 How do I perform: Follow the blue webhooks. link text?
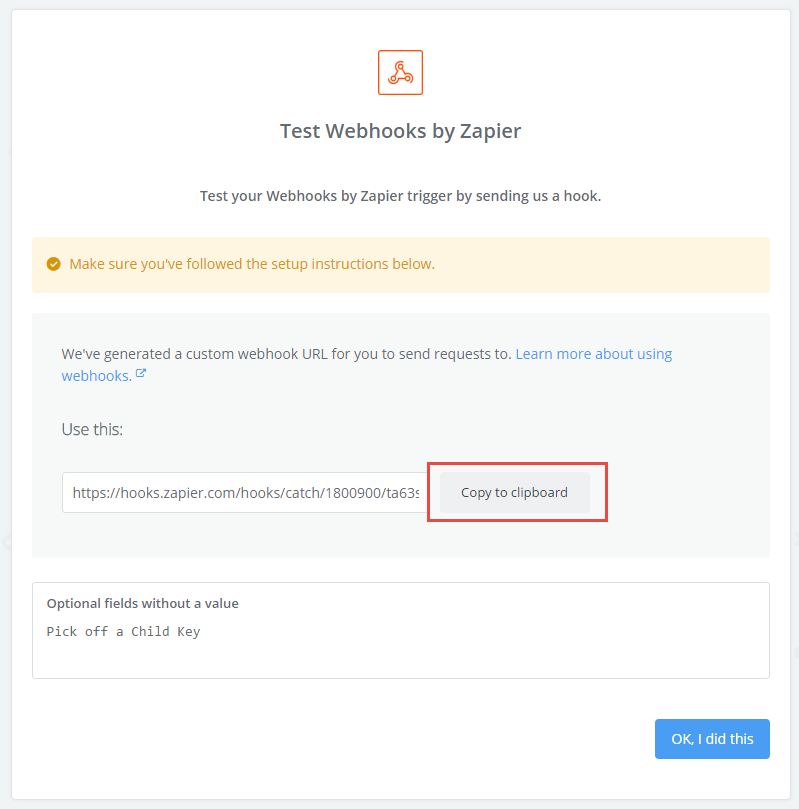tap(96, 376)
